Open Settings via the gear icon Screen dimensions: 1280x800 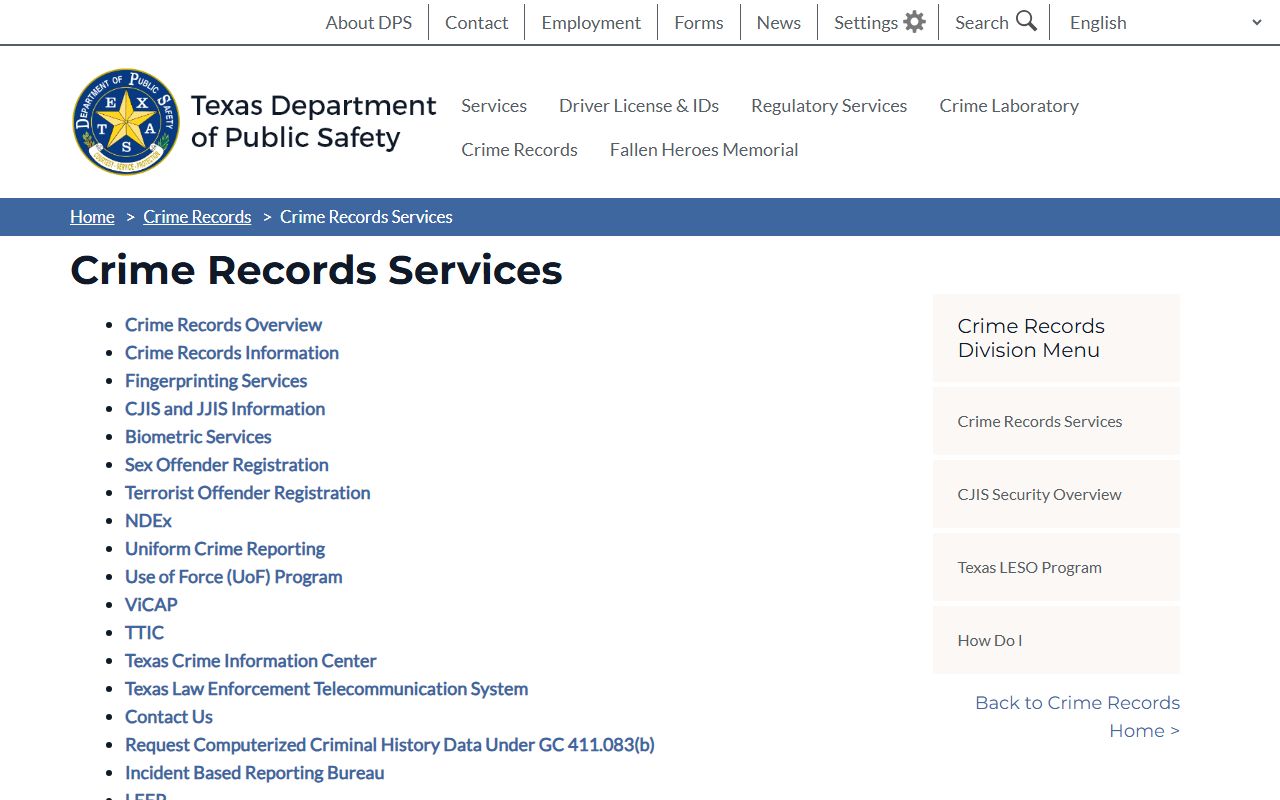914,21
